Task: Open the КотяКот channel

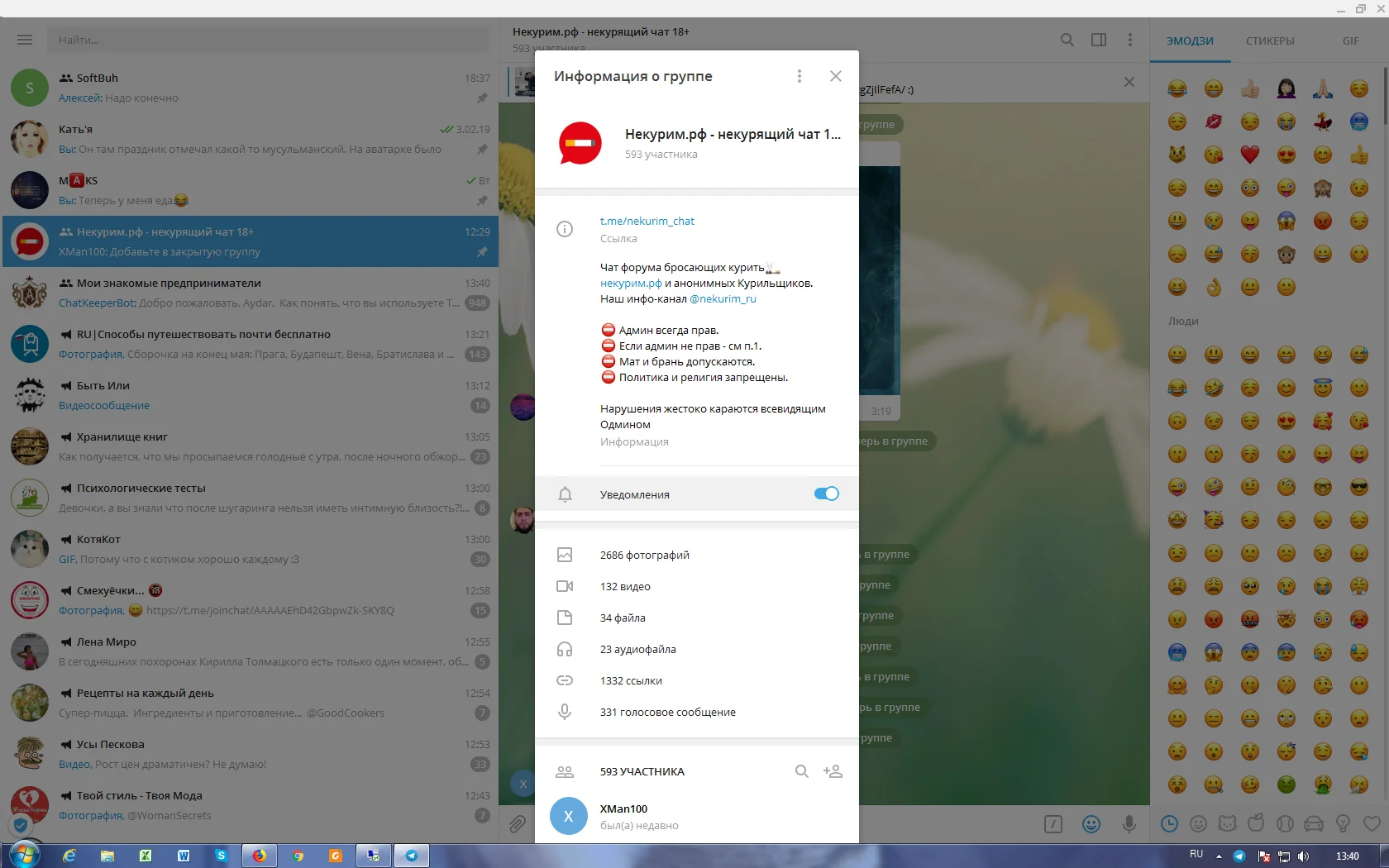Action: (250, 549)
